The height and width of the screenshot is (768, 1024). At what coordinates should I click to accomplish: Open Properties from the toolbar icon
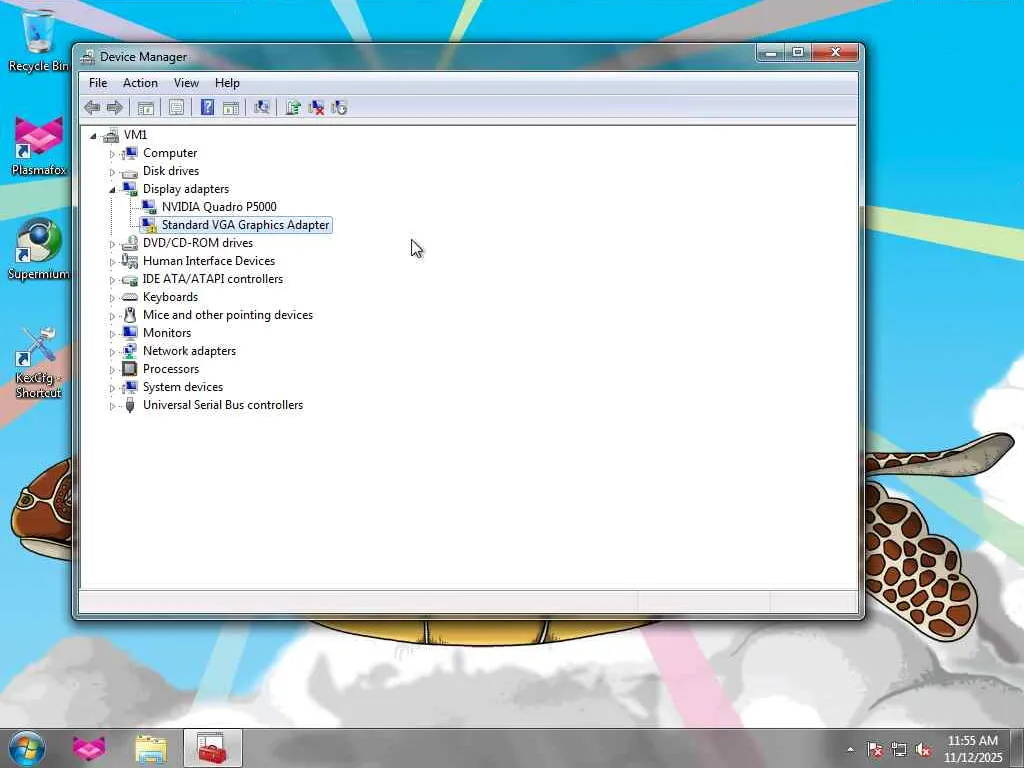(176, 108)
